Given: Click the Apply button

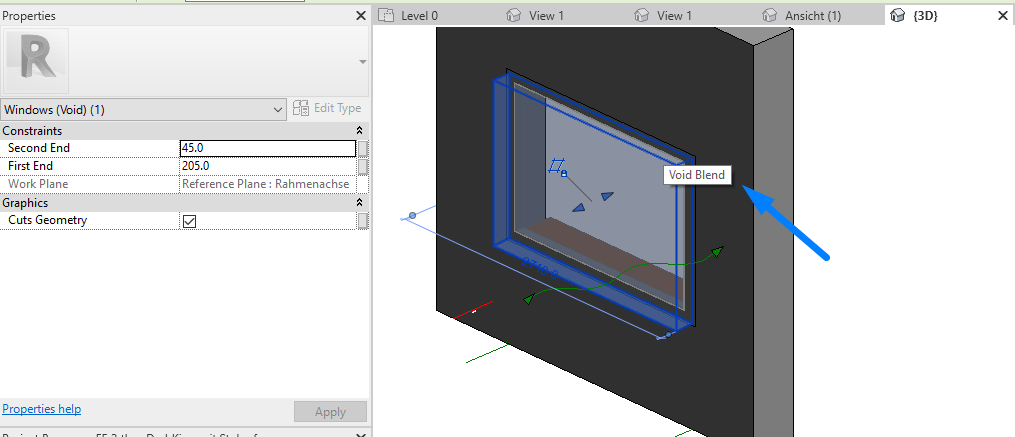Looking at the screenshot, I should tap(330, 412).
